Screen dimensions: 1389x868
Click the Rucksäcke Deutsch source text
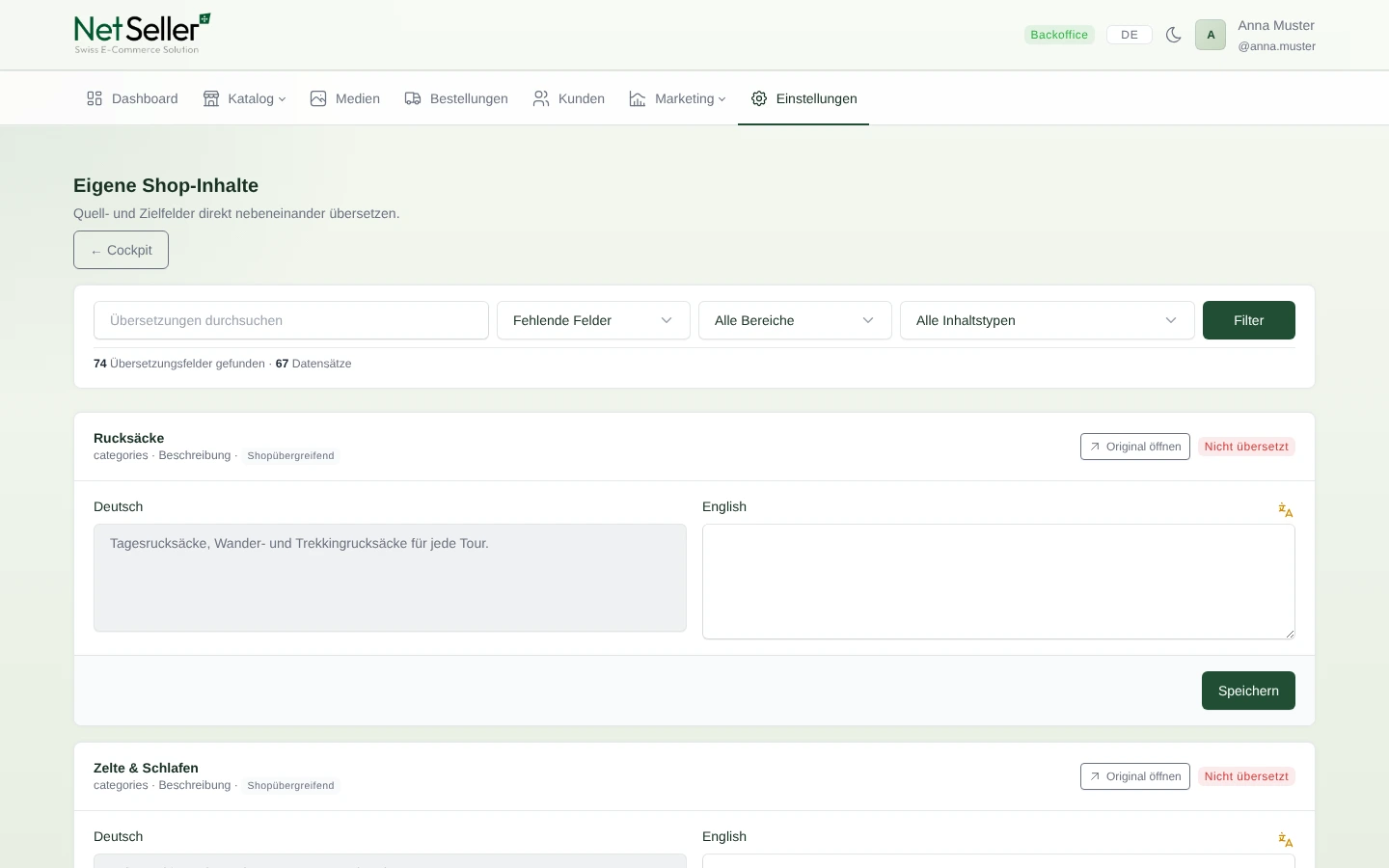[390, 578]
